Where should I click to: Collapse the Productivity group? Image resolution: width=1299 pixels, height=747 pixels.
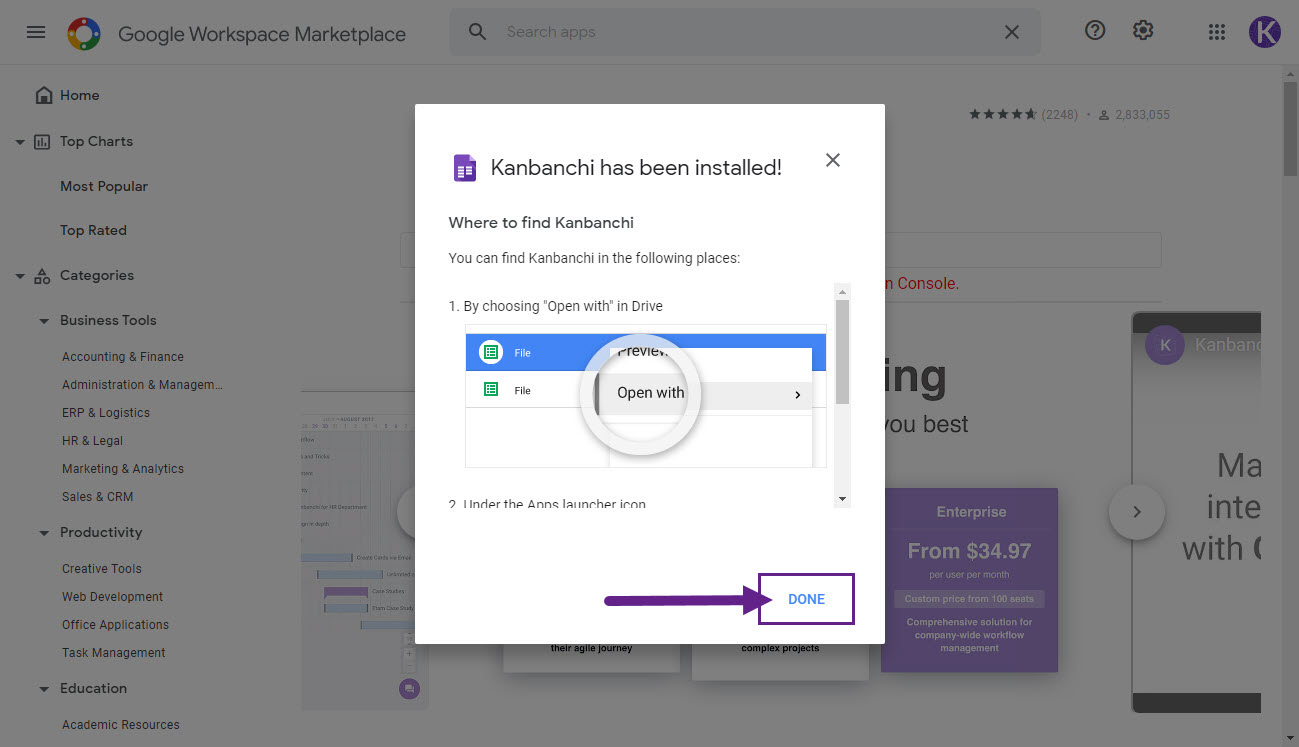tap(44, 533)
